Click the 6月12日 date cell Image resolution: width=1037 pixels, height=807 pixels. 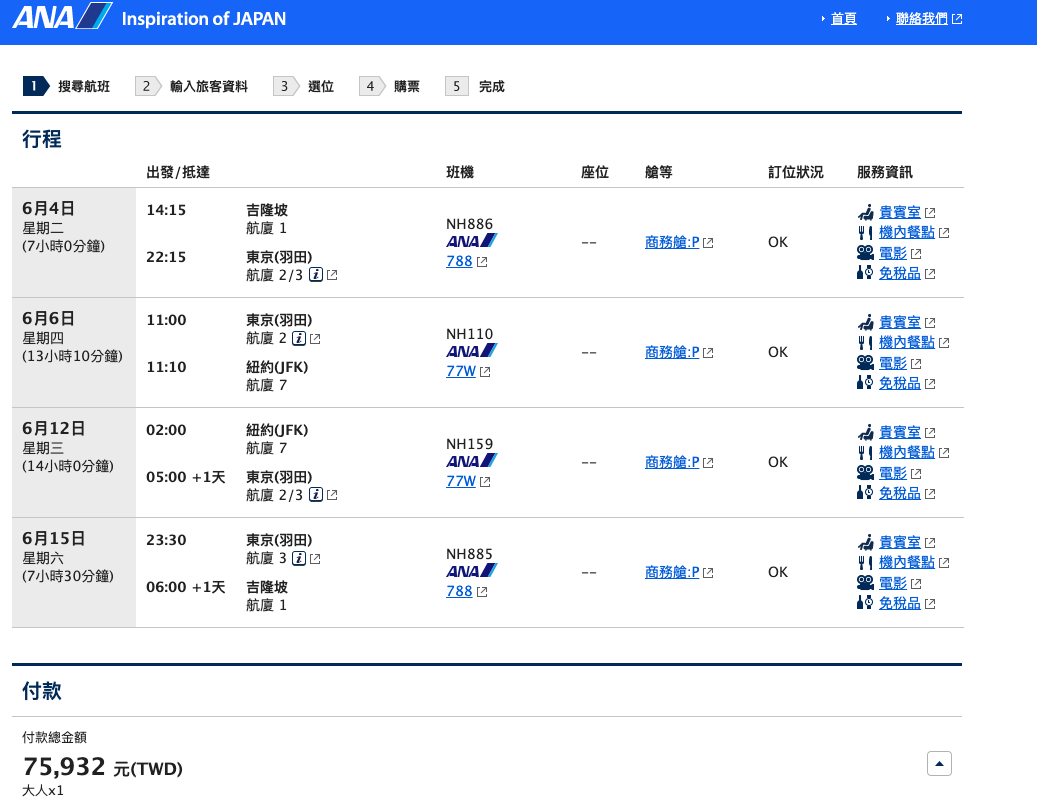click(x=74, y=462)
